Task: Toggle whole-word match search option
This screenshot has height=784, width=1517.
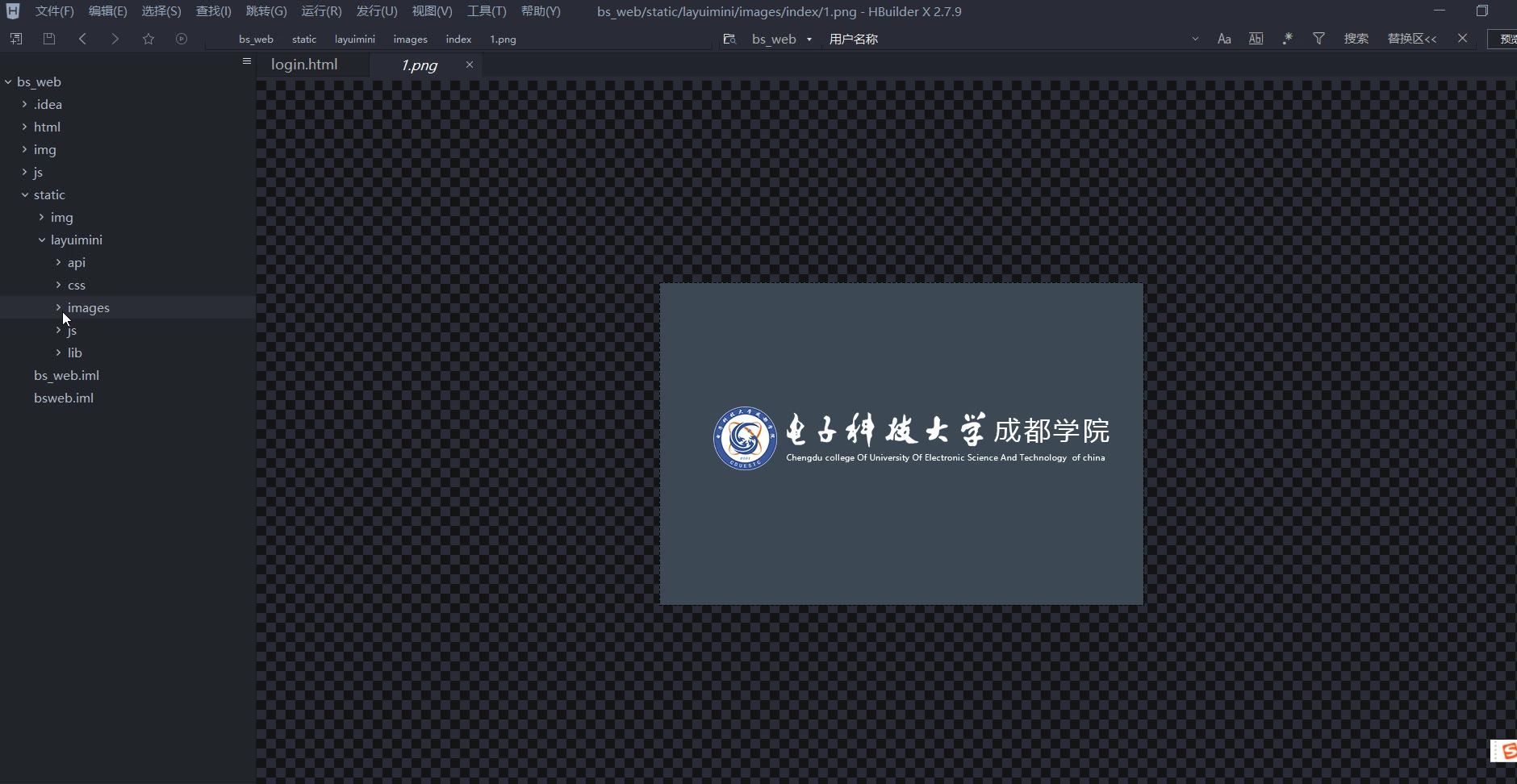Action: (1256, 39)
